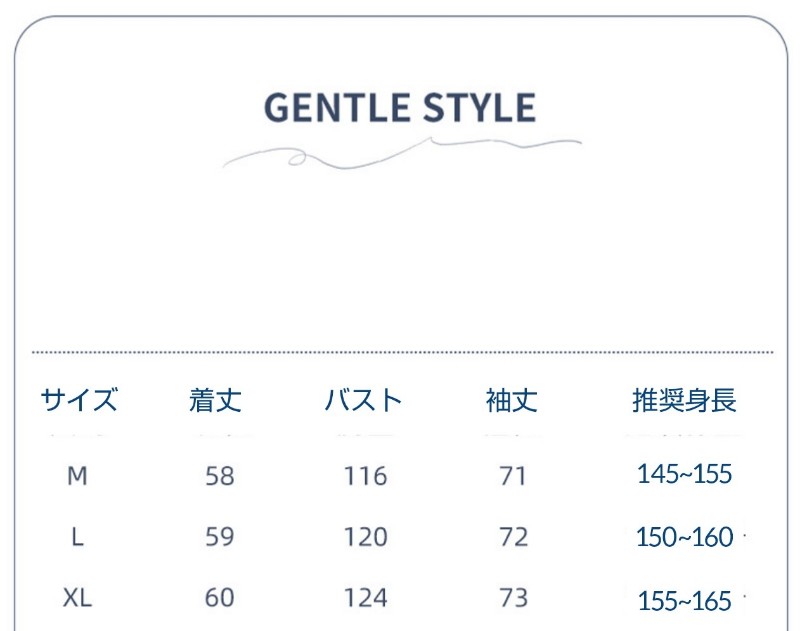
Task: Click the 58 length value
Action: point(220,476)
